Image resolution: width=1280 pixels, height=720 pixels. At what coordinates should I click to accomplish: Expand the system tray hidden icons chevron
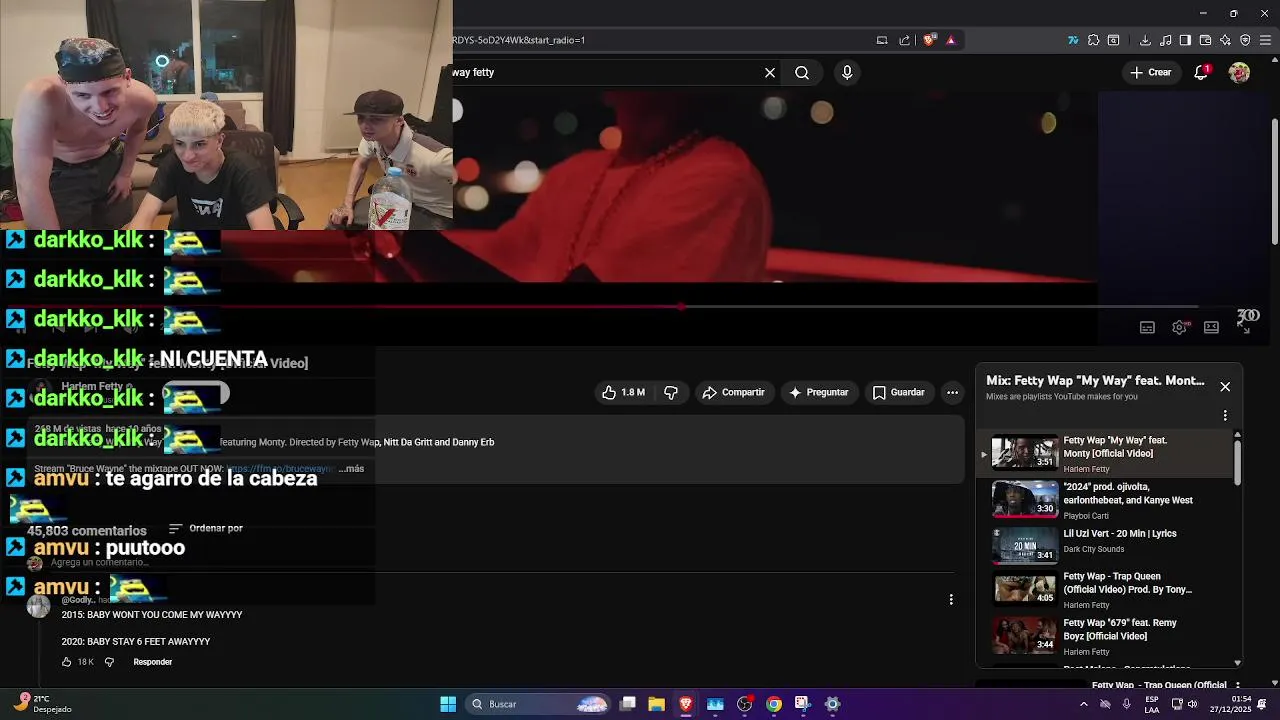coord(1083,704)
